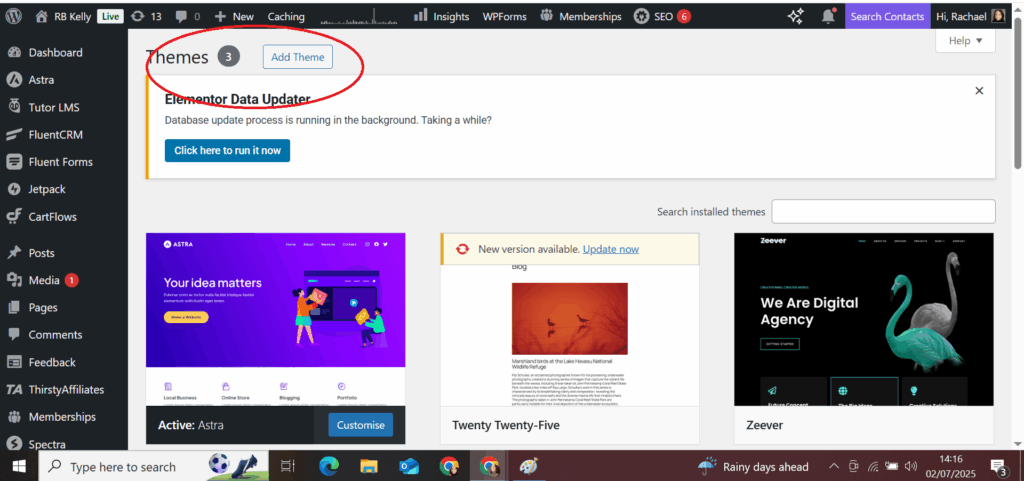Click the Live status badge
Viewport: 1024px width, 481px height.
110,16
